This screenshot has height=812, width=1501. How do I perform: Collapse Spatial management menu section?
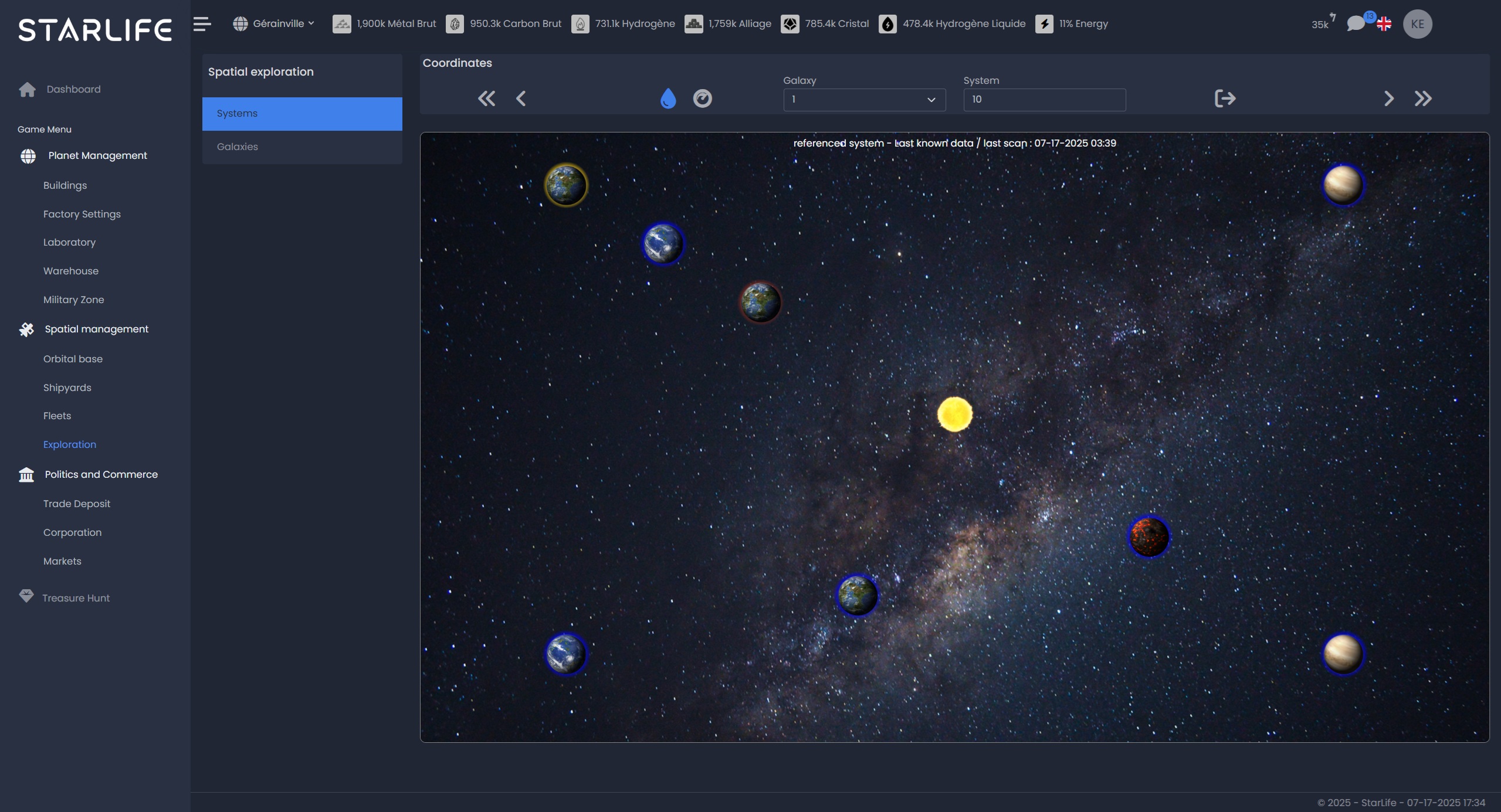97,329
